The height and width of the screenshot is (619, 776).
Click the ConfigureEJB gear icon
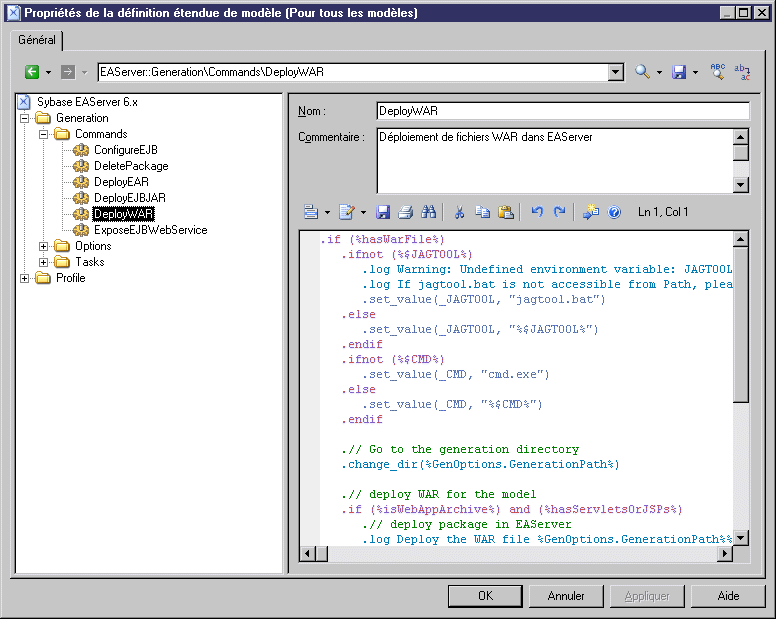pyautogui.click(x=81, y=150)
